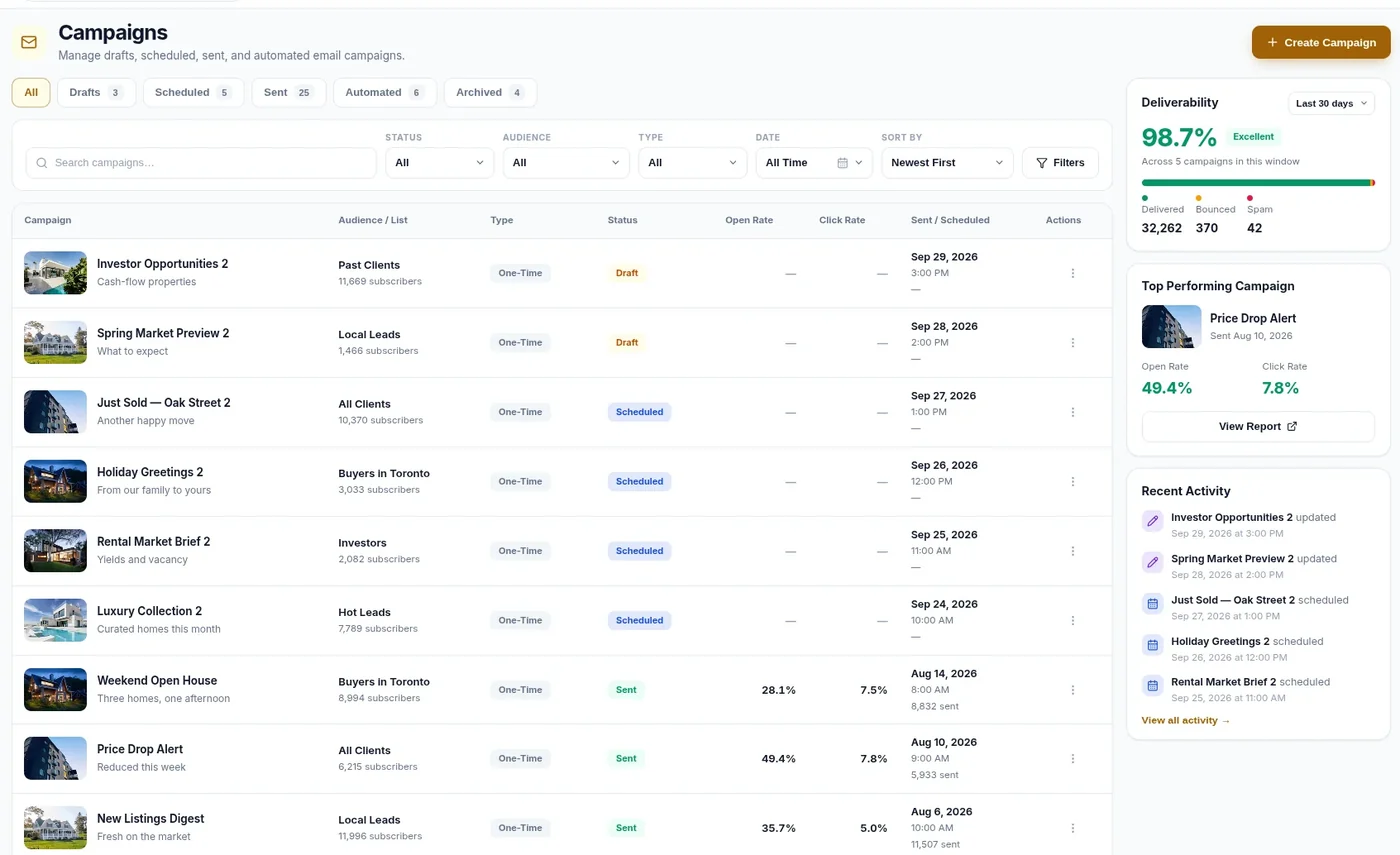Open actions menu for Rental Market Brief 2

click(1073, 551)
